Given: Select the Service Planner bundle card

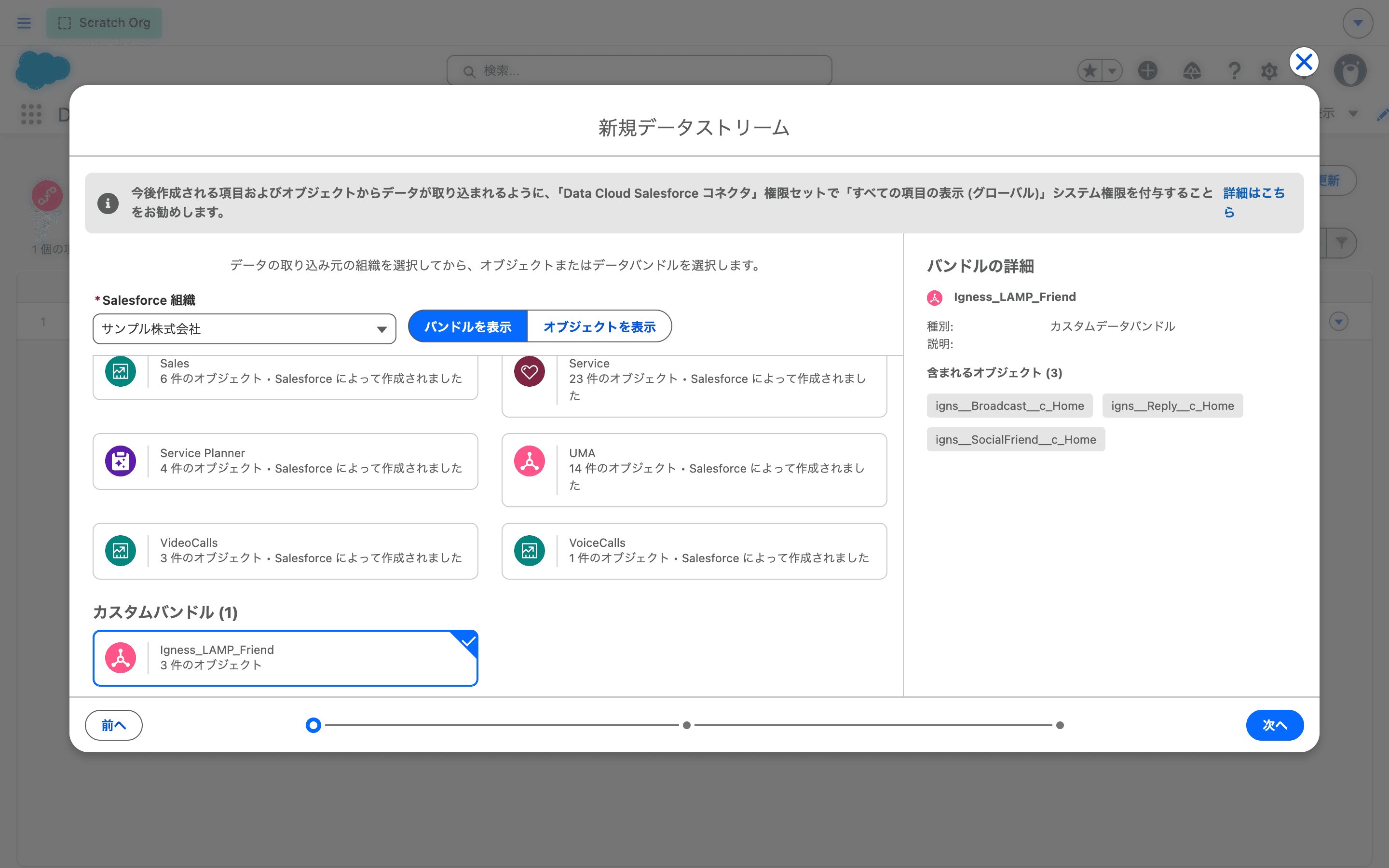Looking at the screenshot, I should (x=285, y=461).
